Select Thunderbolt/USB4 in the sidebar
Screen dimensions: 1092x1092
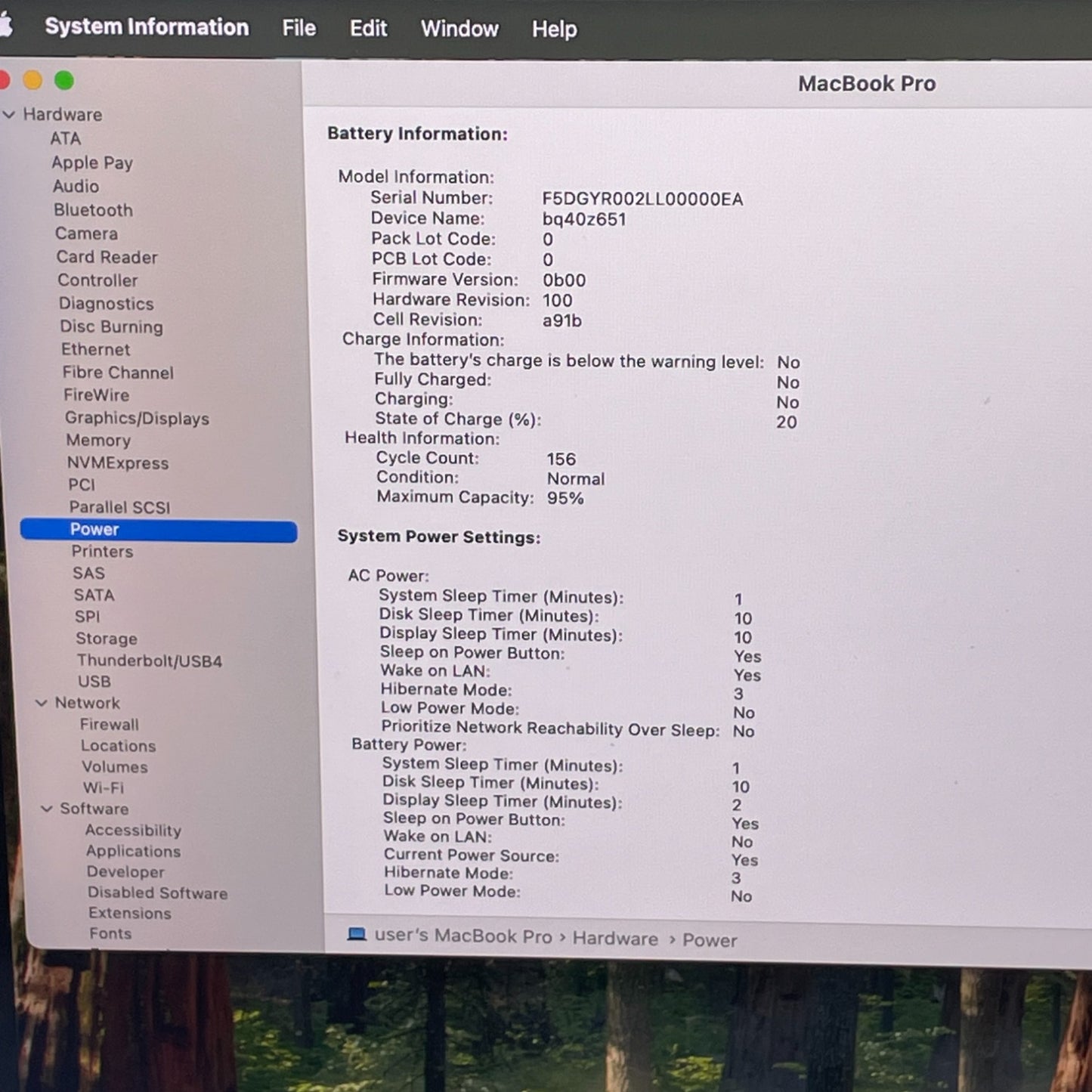pyautogui.click(x=149, y=660)
